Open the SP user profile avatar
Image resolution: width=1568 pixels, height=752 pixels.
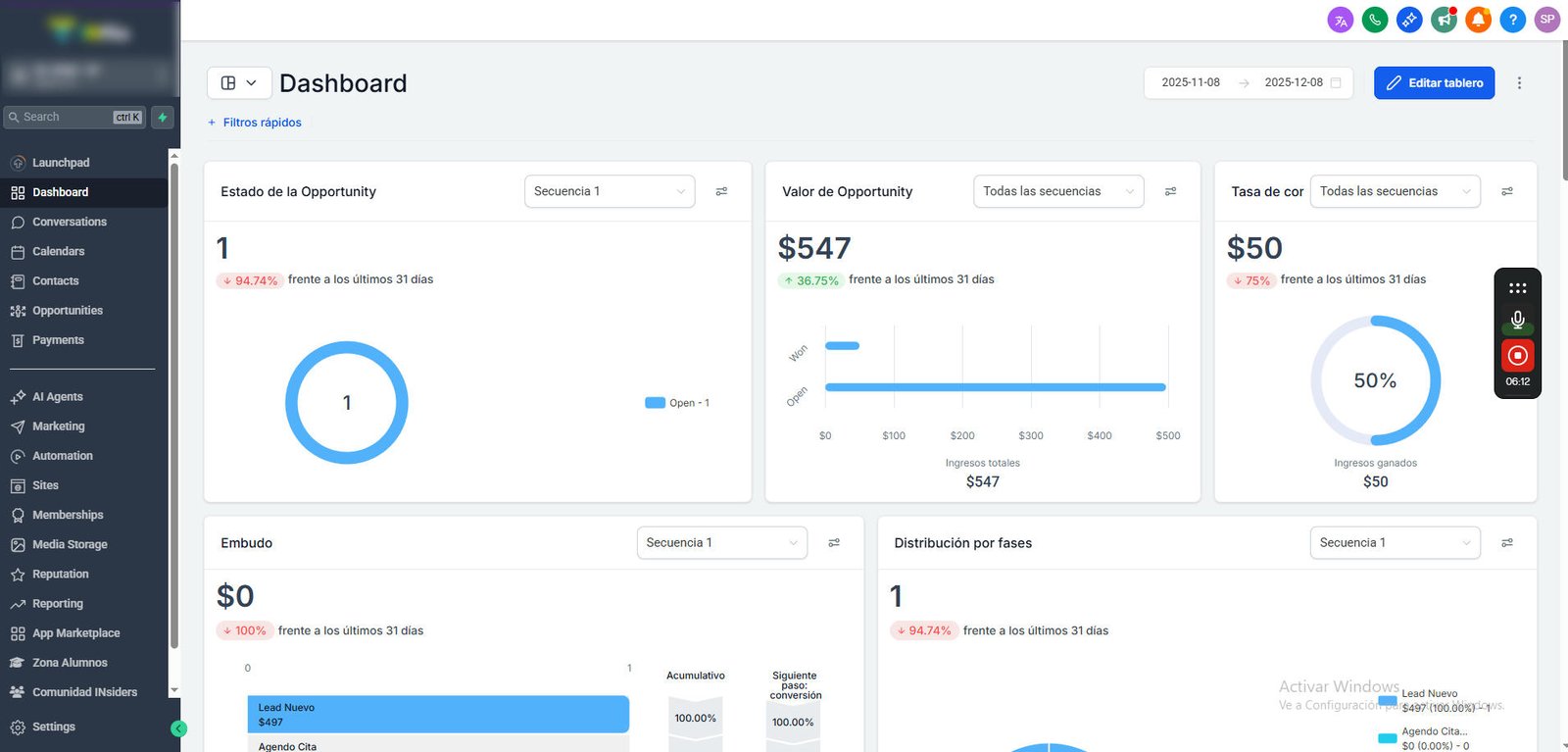1547,20
